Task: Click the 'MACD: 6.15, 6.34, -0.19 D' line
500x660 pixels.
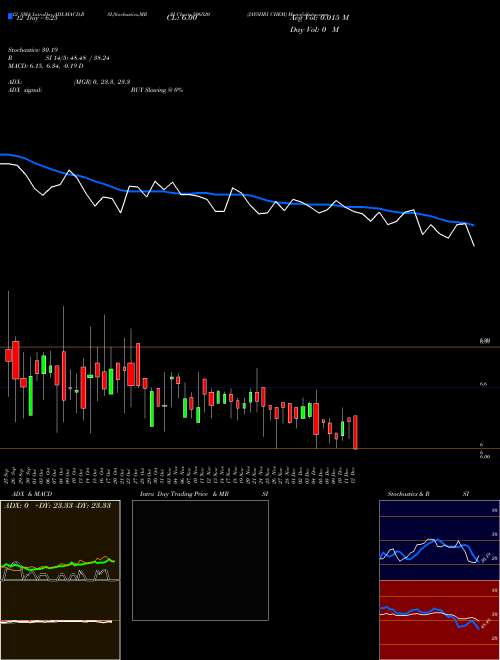Action: click(46, 66)
